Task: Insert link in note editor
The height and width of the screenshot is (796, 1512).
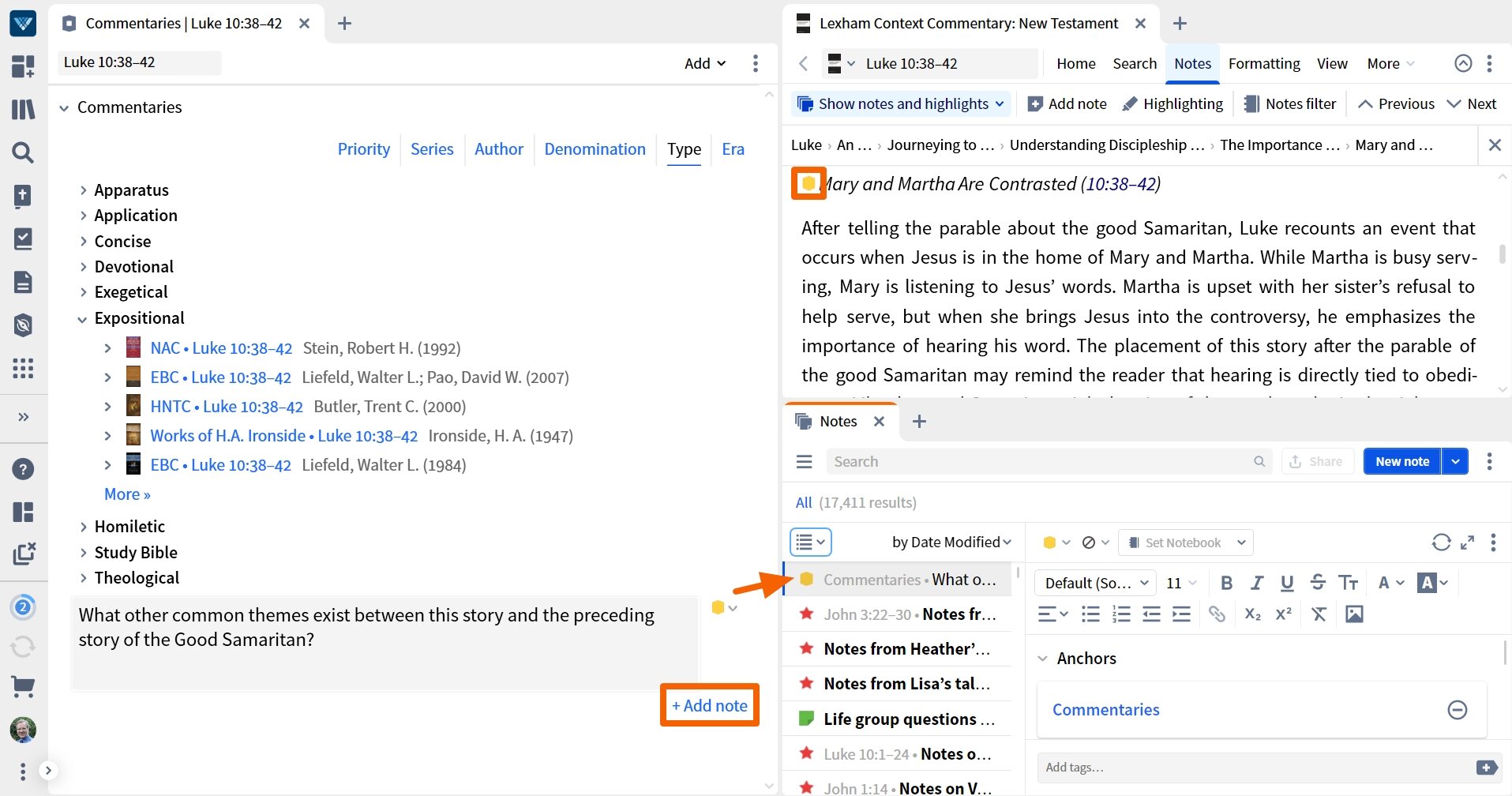Action: (x=1217, y=614)
